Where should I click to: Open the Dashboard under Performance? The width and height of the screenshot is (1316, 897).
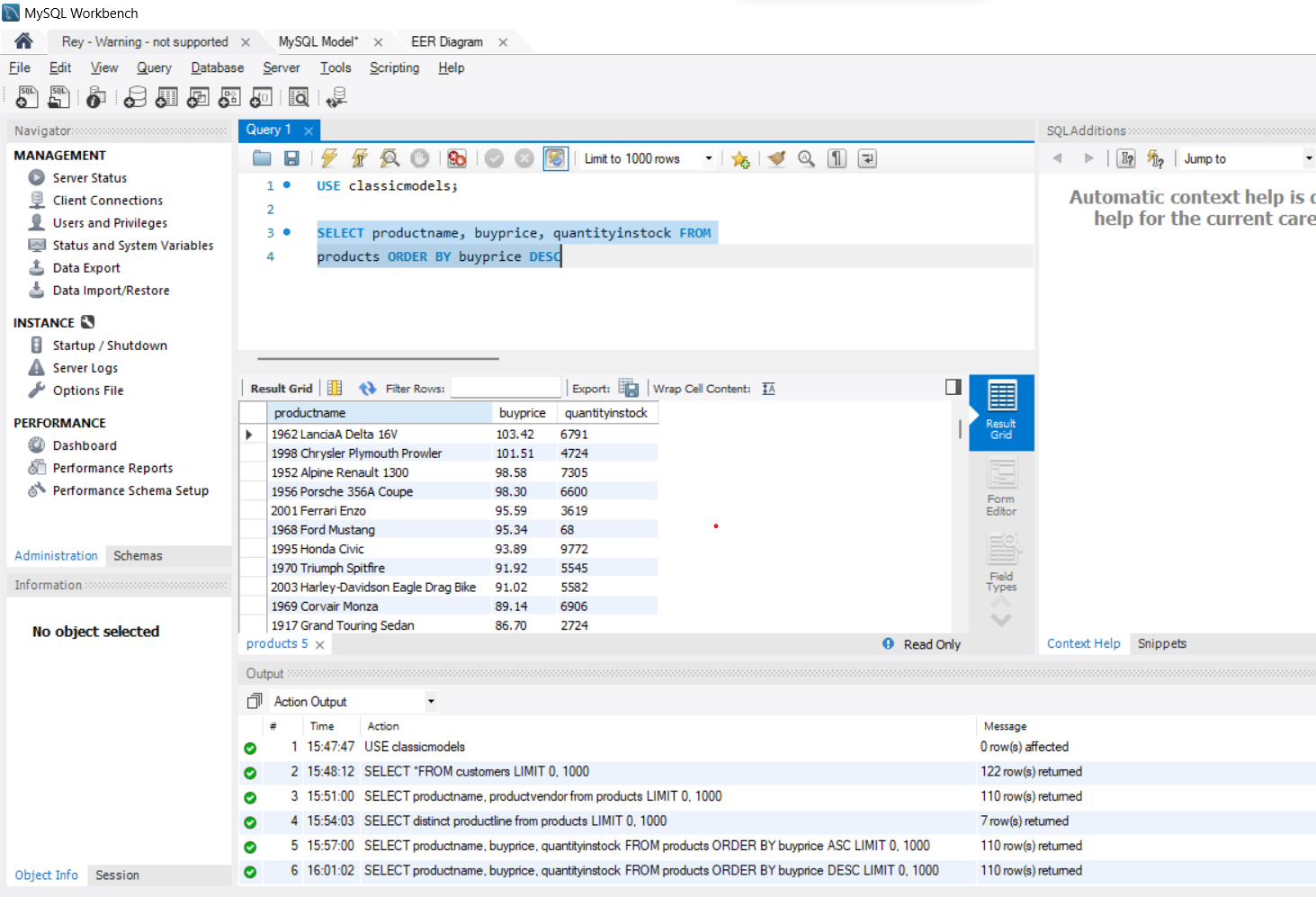tap(85, 445)
